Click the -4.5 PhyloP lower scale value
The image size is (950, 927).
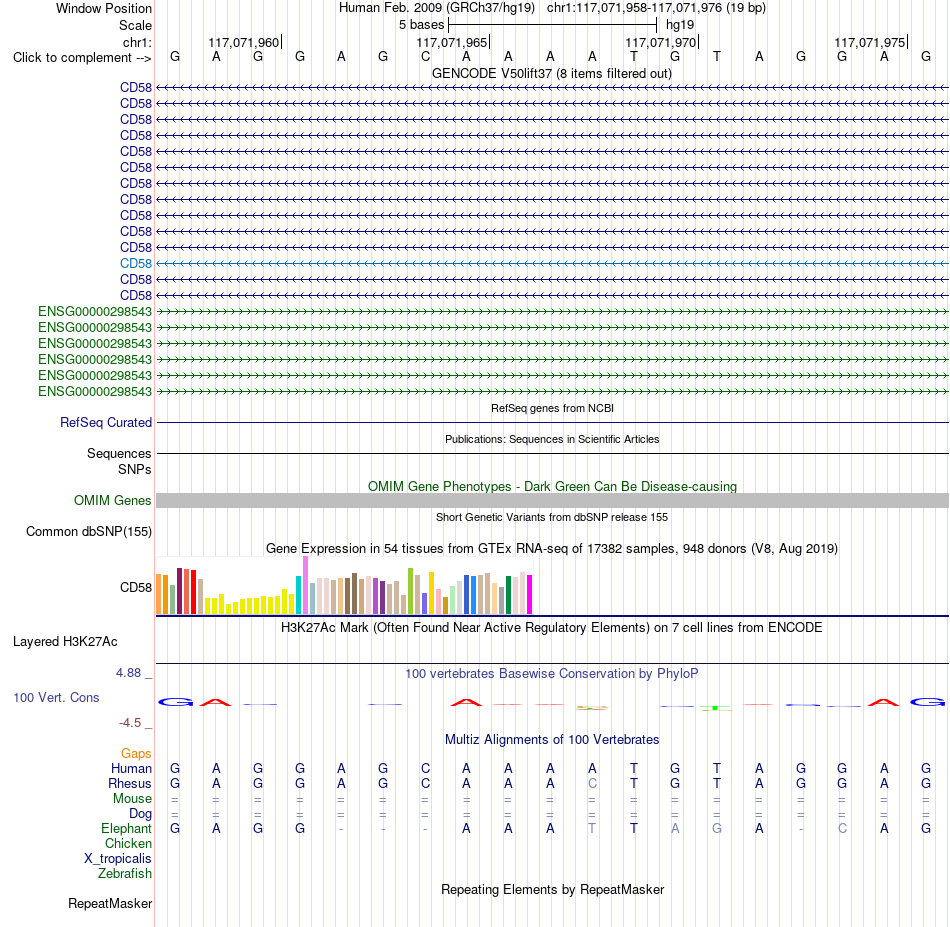pos(130,723)
